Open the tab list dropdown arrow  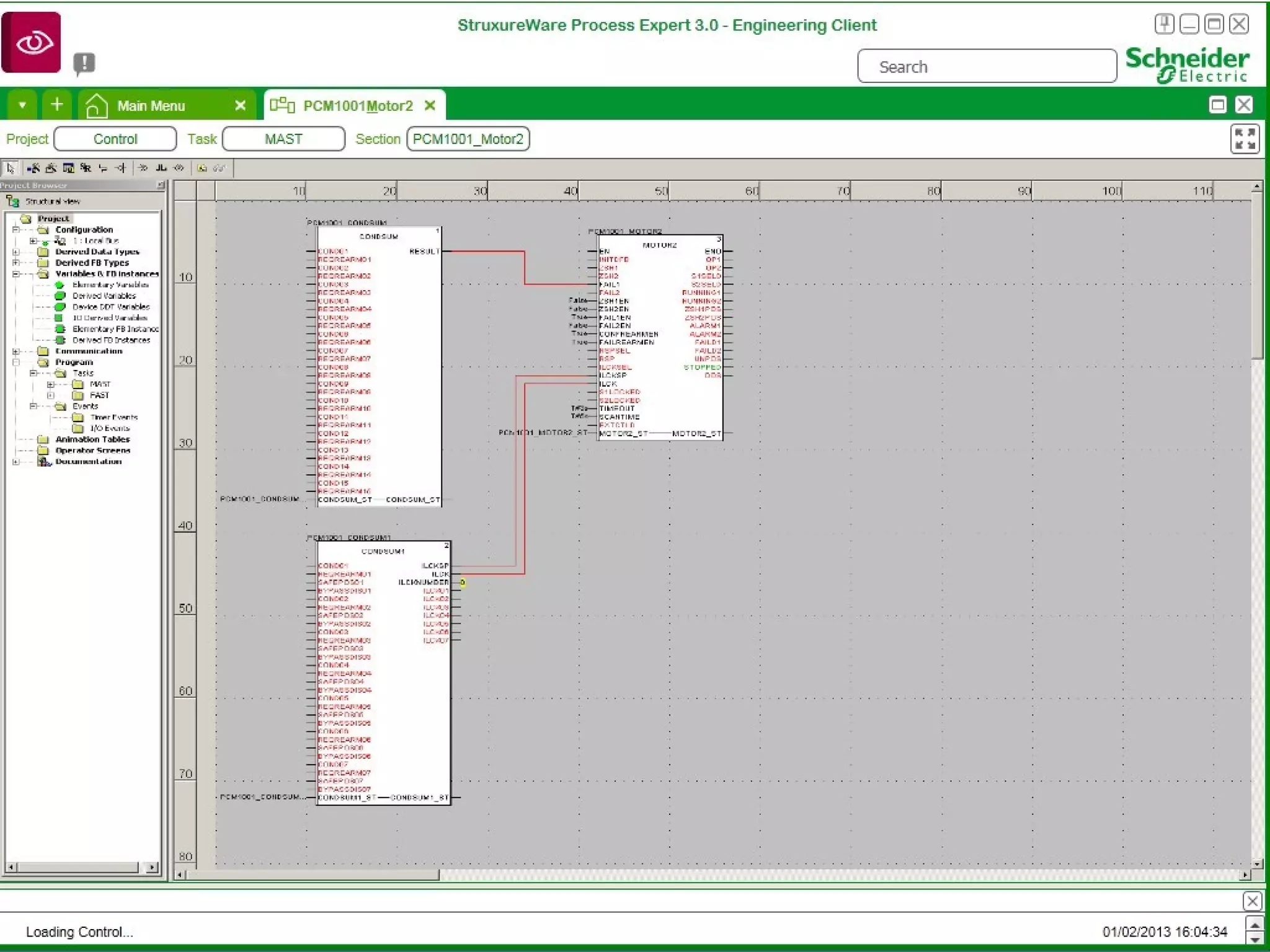tap(22, 105)
